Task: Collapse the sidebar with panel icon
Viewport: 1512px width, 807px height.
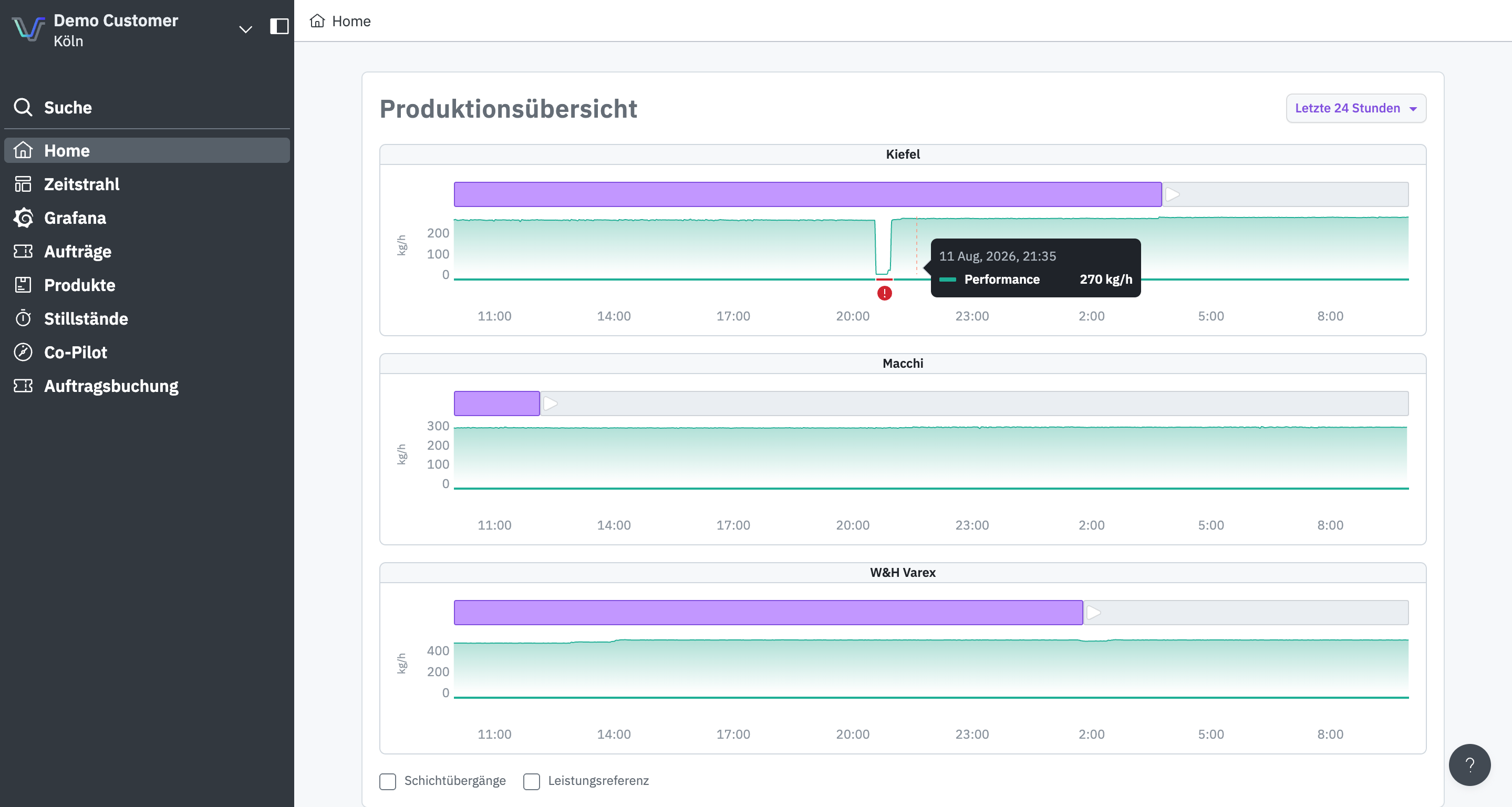Action: point(279,26)
